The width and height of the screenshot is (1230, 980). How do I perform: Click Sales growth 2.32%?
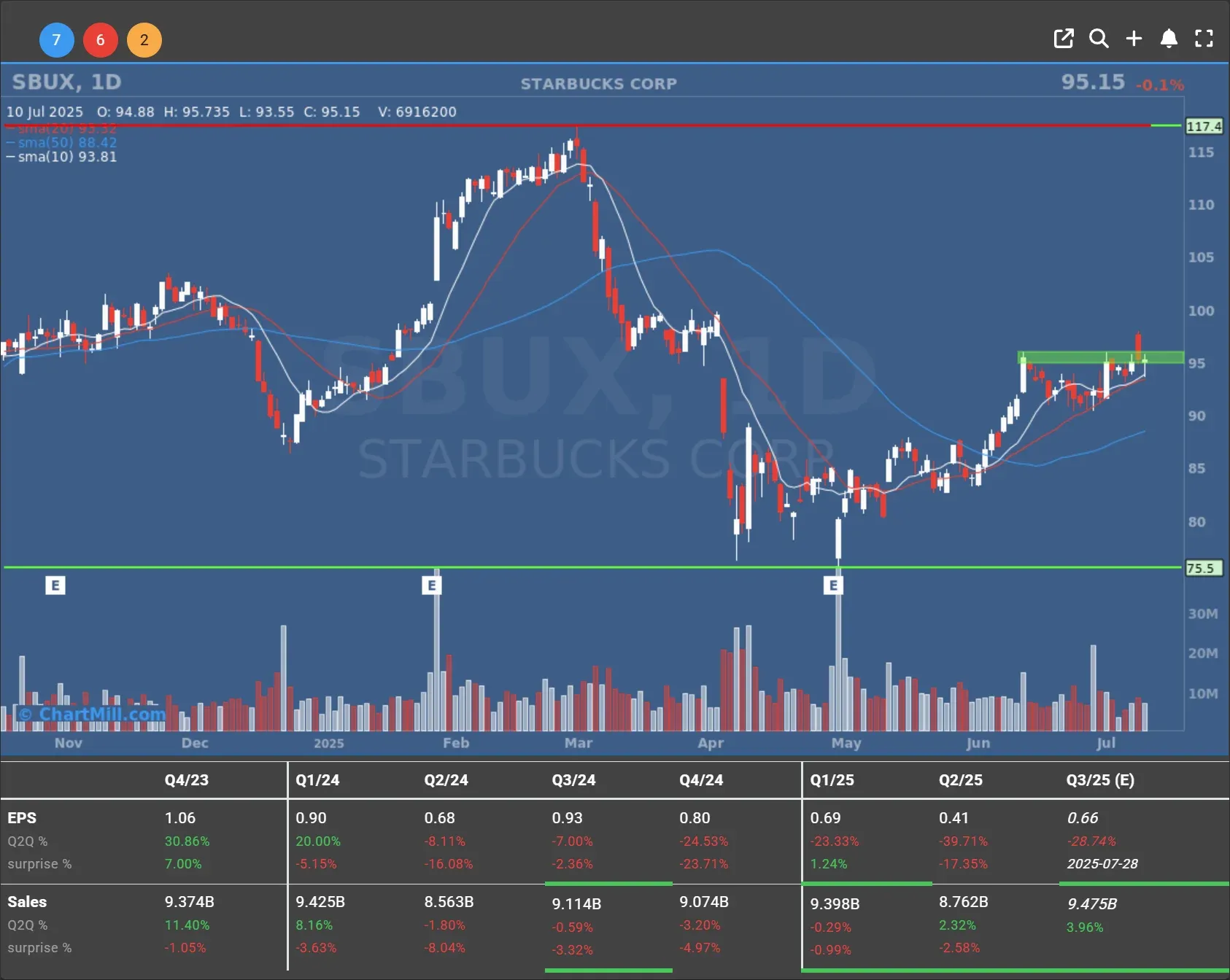957,925
